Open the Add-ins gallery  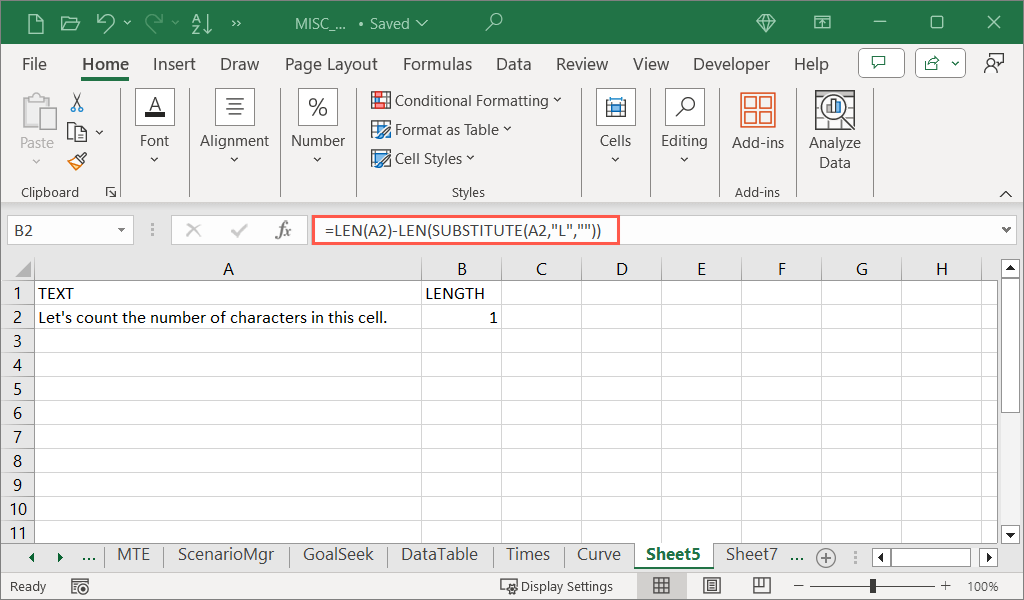tap(757, 120)
